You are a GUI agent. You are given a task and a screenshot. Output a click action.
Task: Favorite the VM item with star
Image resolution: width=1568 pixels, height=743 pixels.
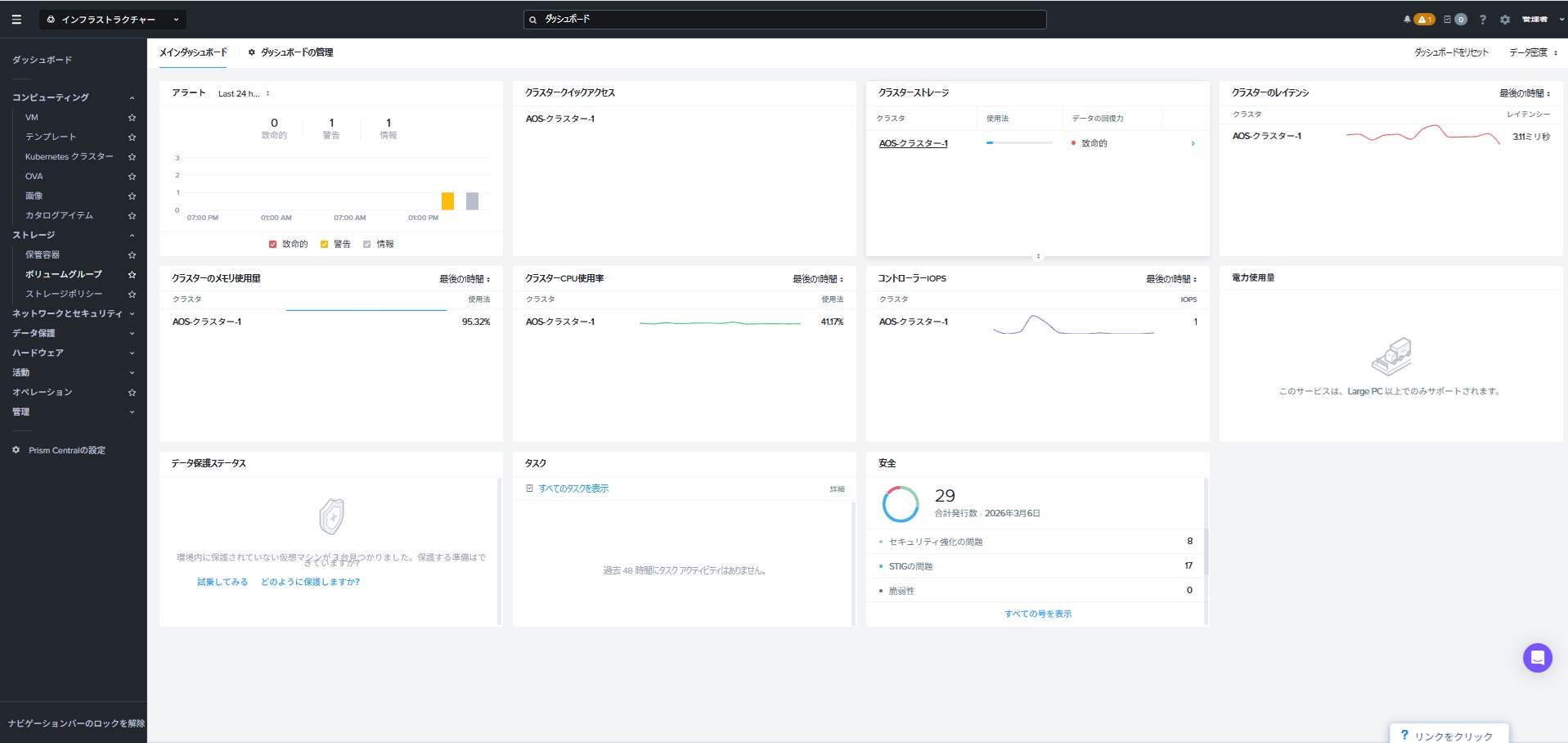[132, 118]
